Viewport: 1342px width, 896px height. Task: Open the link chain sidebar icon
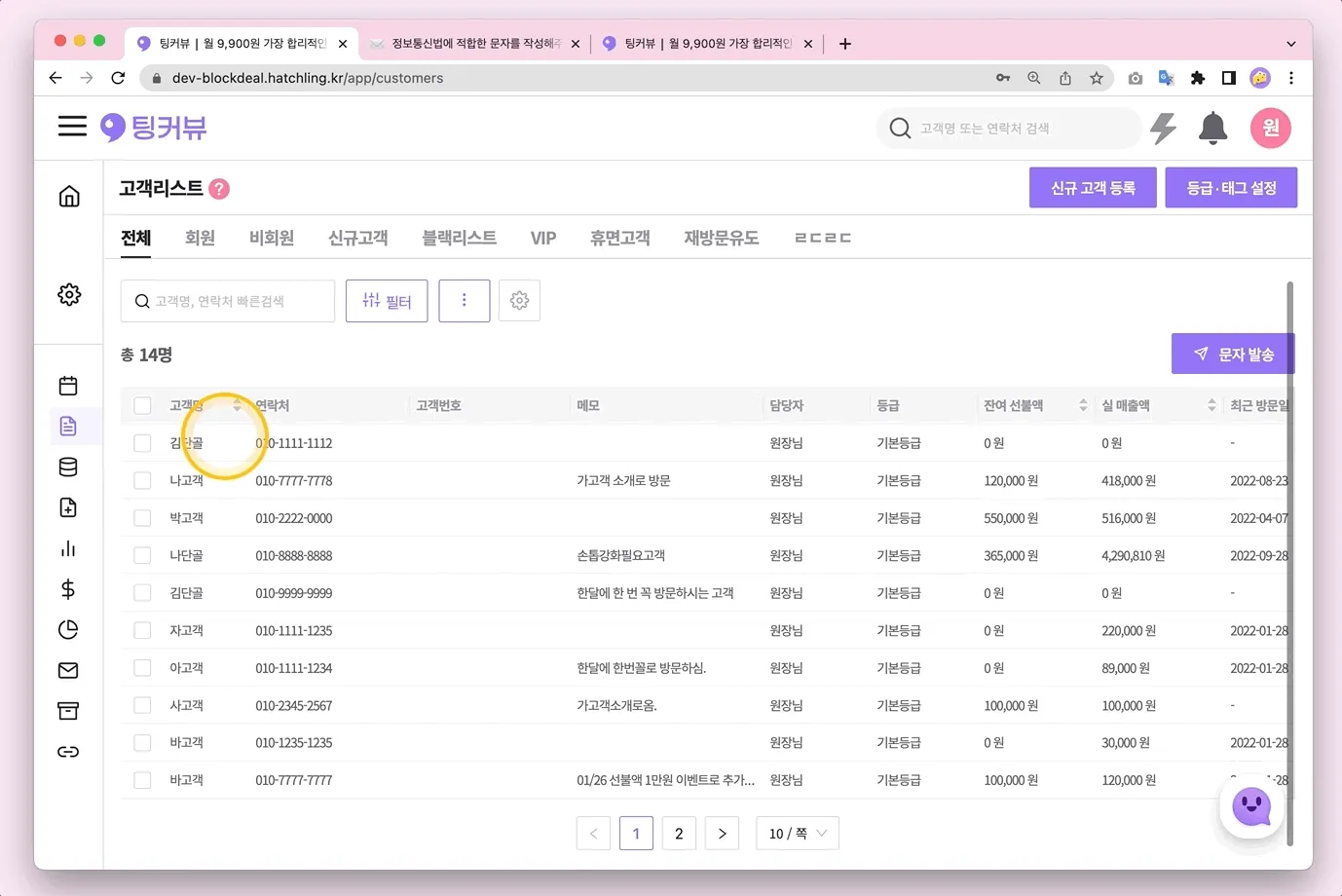[x=68, y=752]
